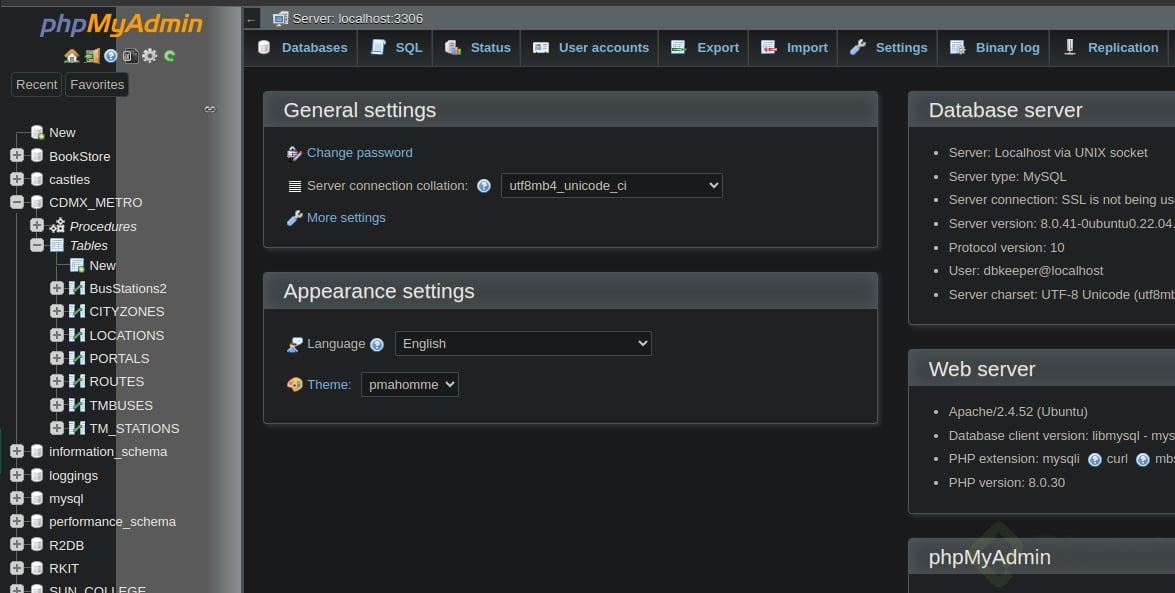The image size is (1175, 593).
Task: Expand the R2DB database node
Action: click(x=16, y=544)
